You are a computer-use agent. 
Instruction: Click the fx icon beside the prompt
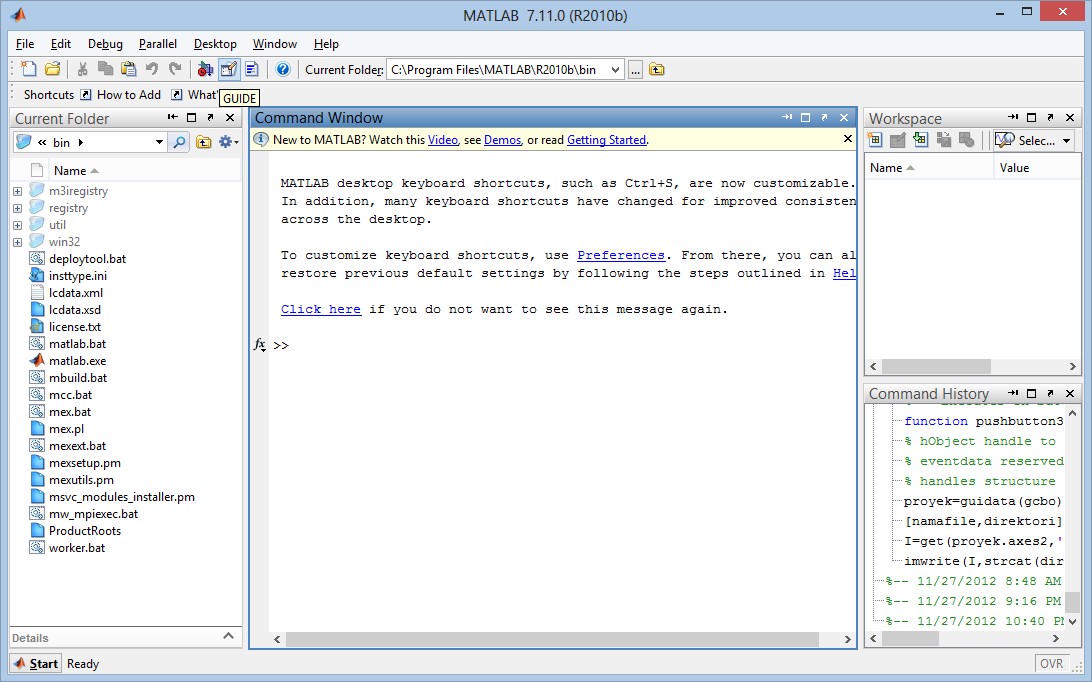(x=260, y=344)
